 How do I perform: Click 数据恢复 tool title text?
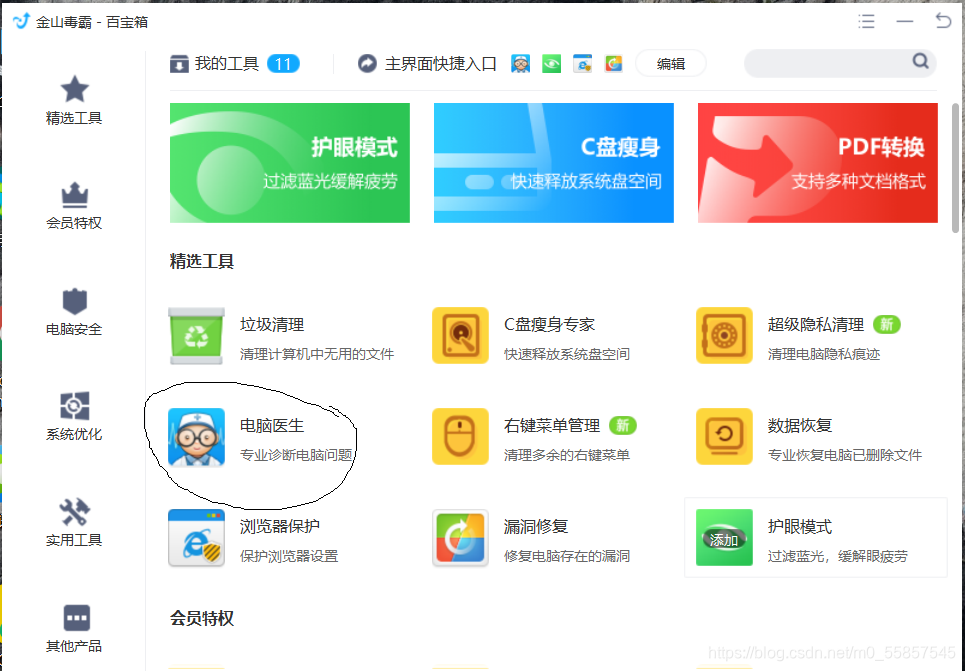(x=800, y=425)
